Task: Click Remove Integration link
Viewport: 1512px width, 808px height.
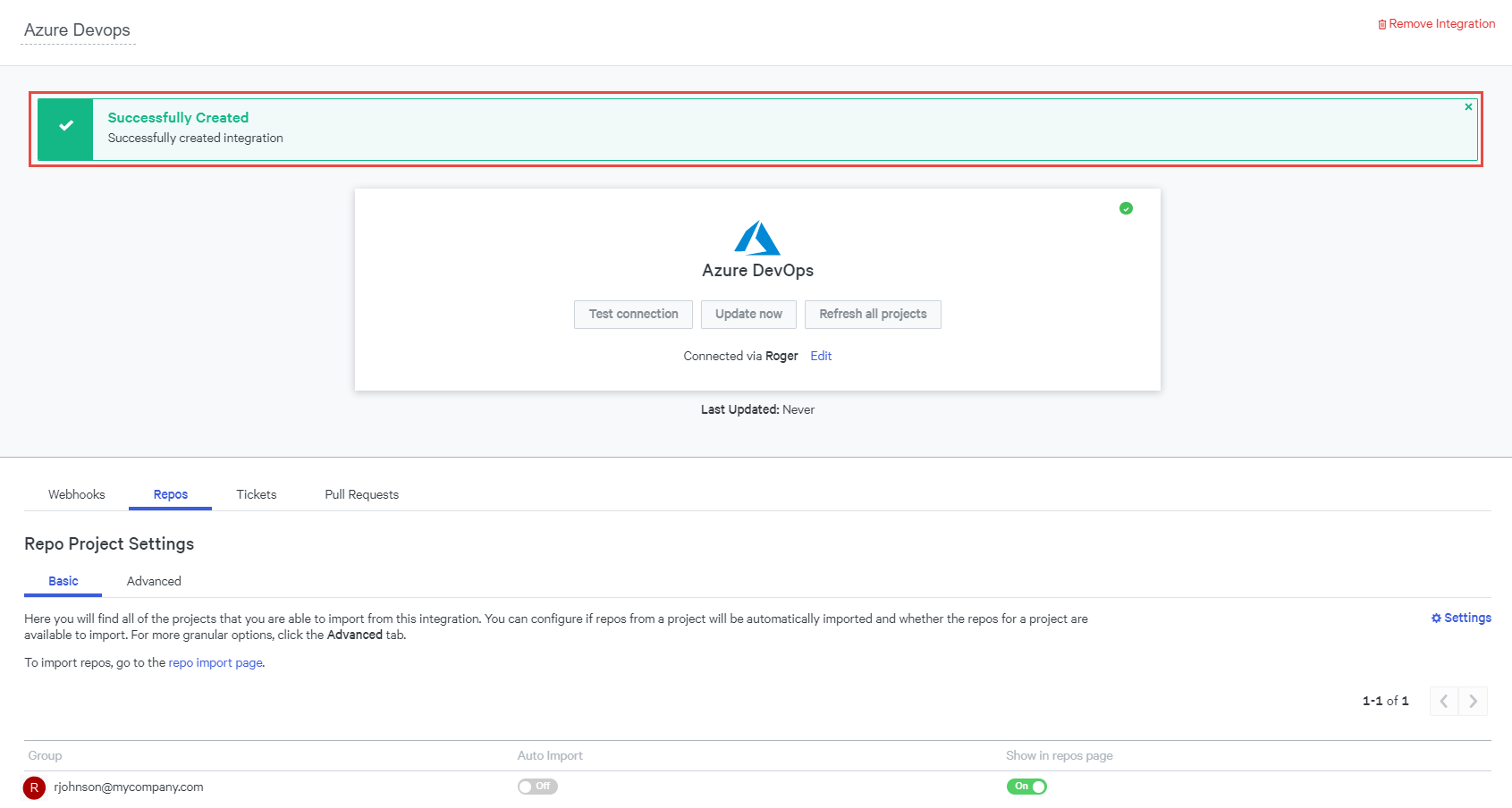Action: 1436,24
